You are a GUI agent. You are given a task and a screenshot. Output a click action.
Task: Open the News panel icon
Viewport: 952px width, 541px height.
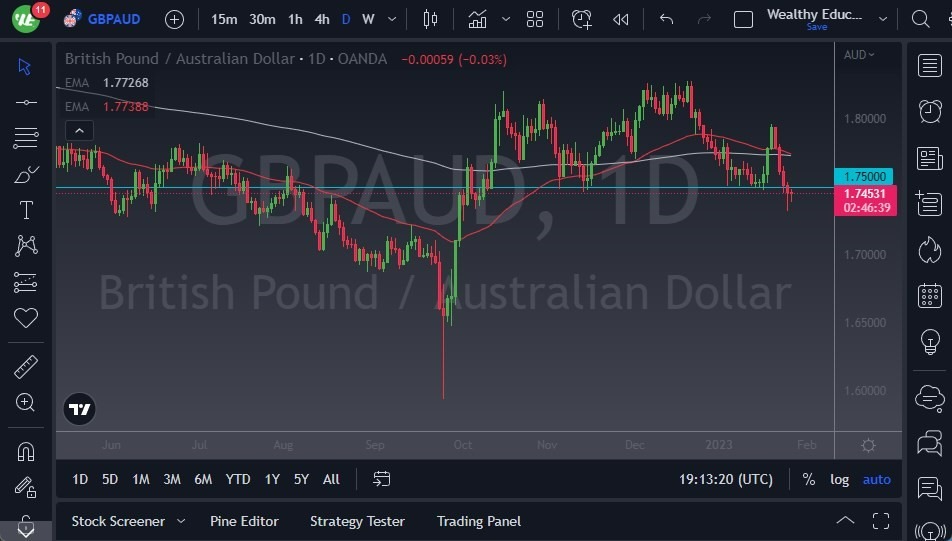(x=930, y=158)
